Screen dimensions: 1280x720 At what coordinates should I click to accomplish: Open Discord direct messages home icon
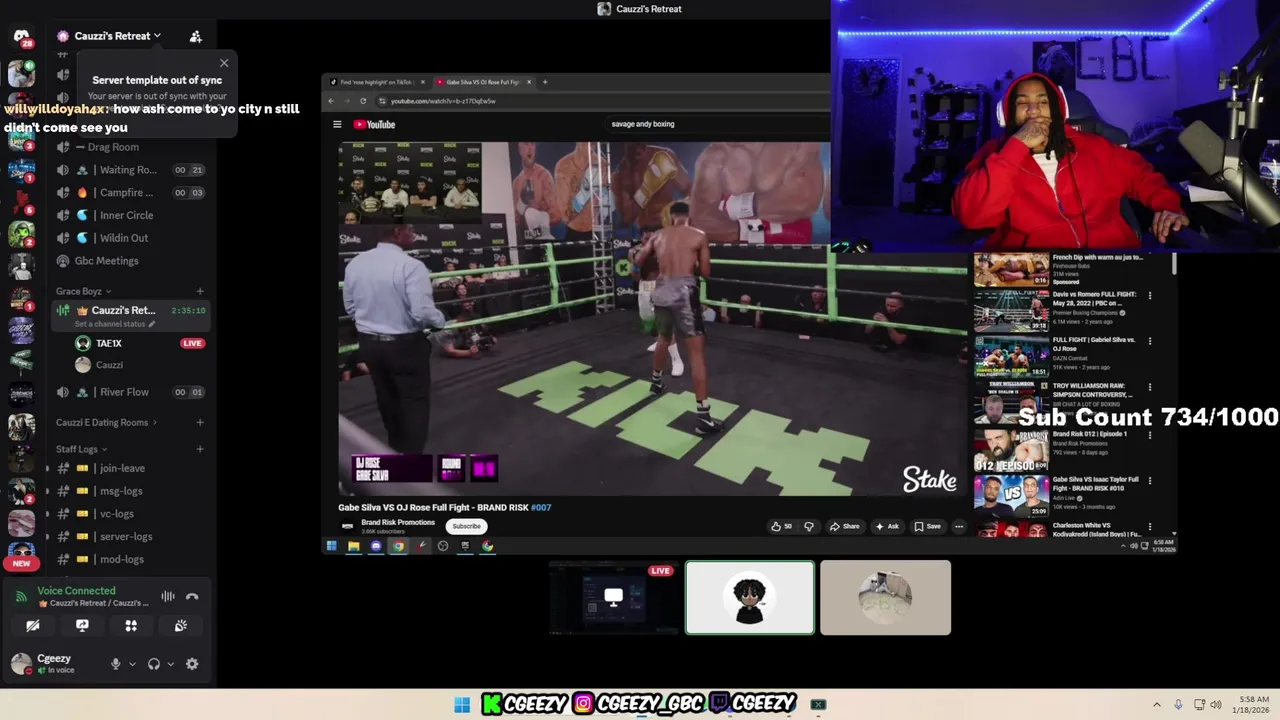point(21,36)
